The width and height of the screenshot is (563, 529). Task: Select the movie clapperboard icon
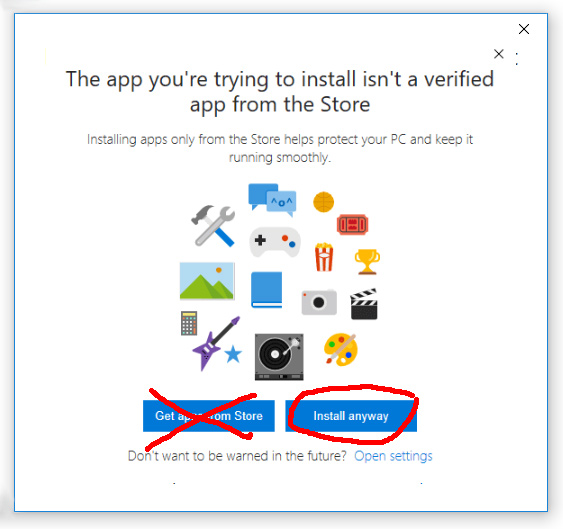point(364,304)
